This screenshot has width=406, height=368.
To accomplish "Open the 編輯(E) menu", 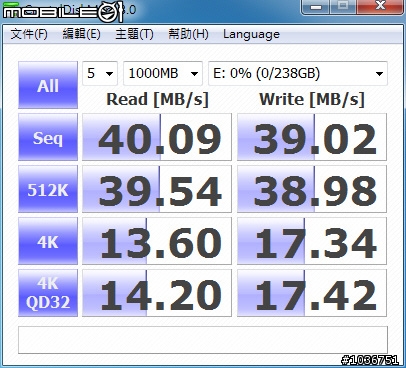I will (81, 34).
